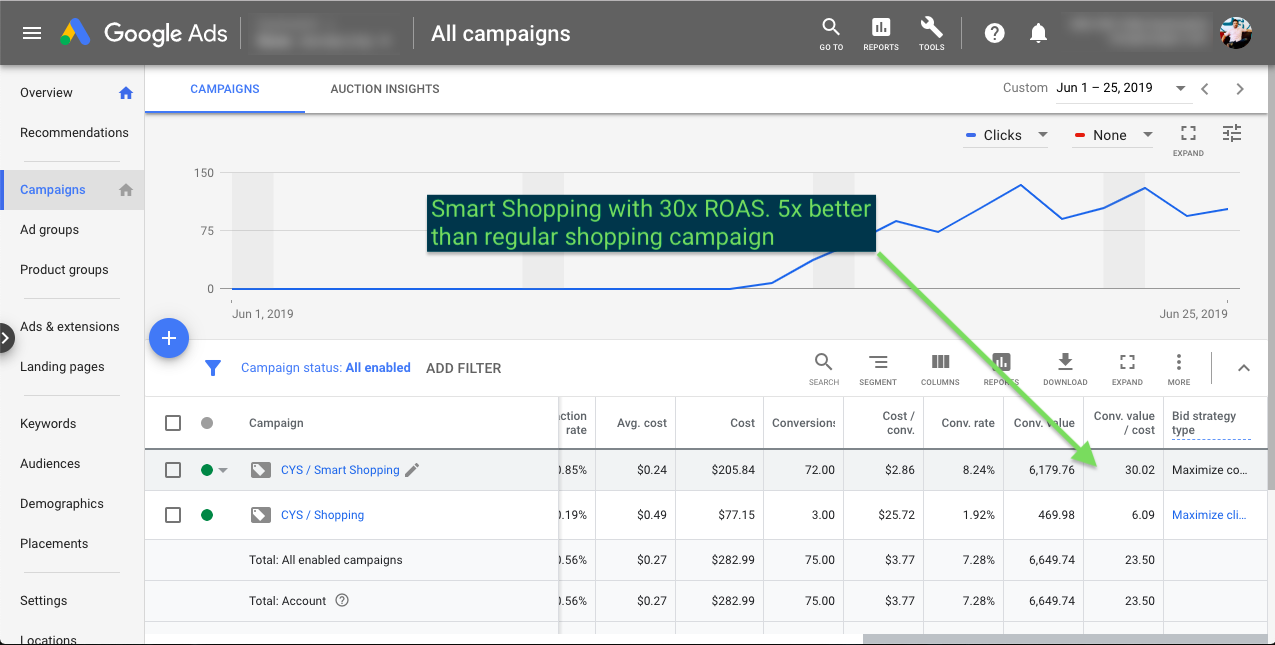Click Smart Shopping value 30.02
This screenshot has width=1275, height=645.
[x=1139, y=470]
